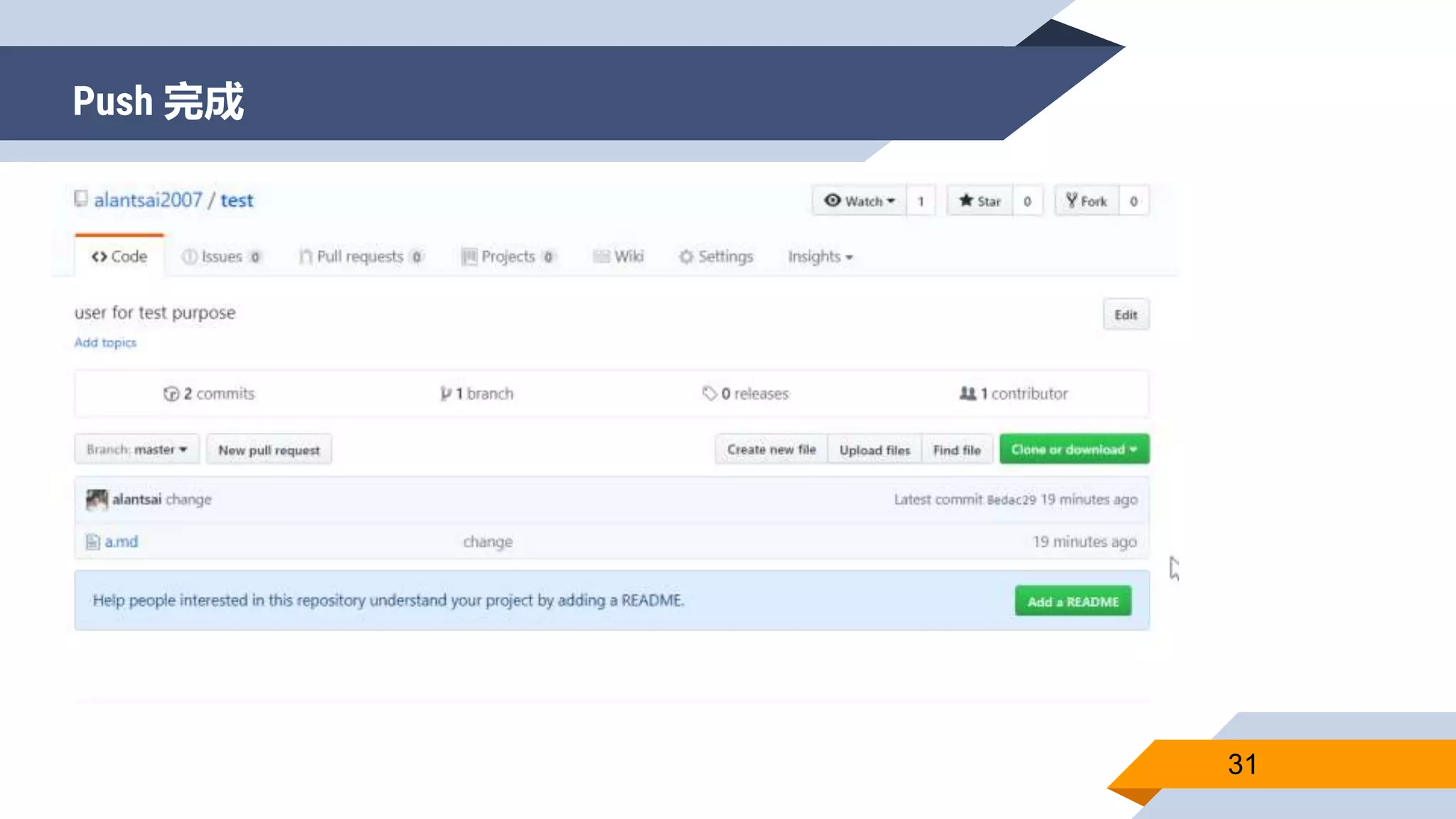View the 1 branch list
Image resolution: width=1456 pixels, height=819 pixels.
coord(477,393)
